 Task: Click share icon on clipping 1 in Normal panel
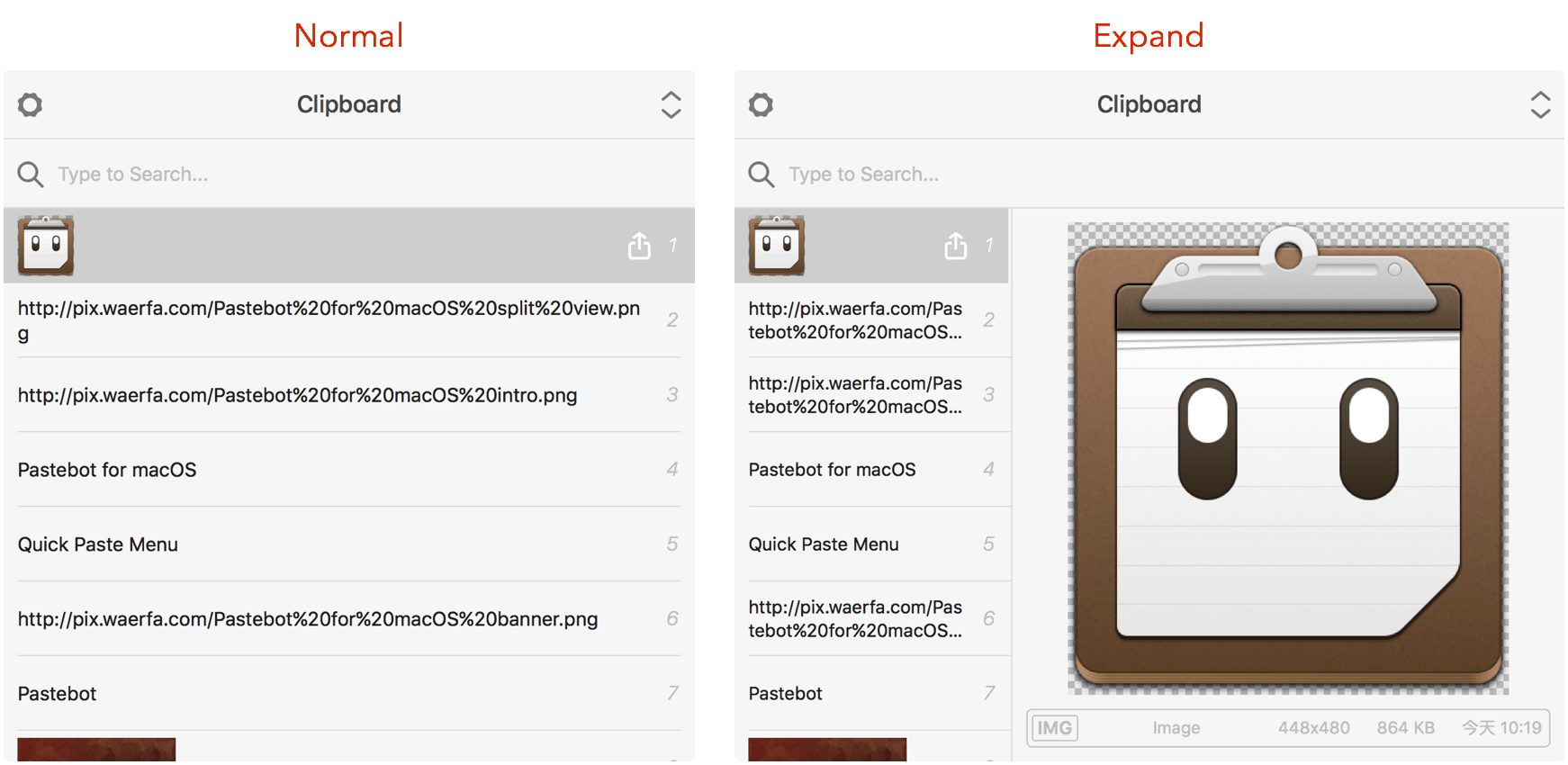pyautogui.click(x=639, y=245)
